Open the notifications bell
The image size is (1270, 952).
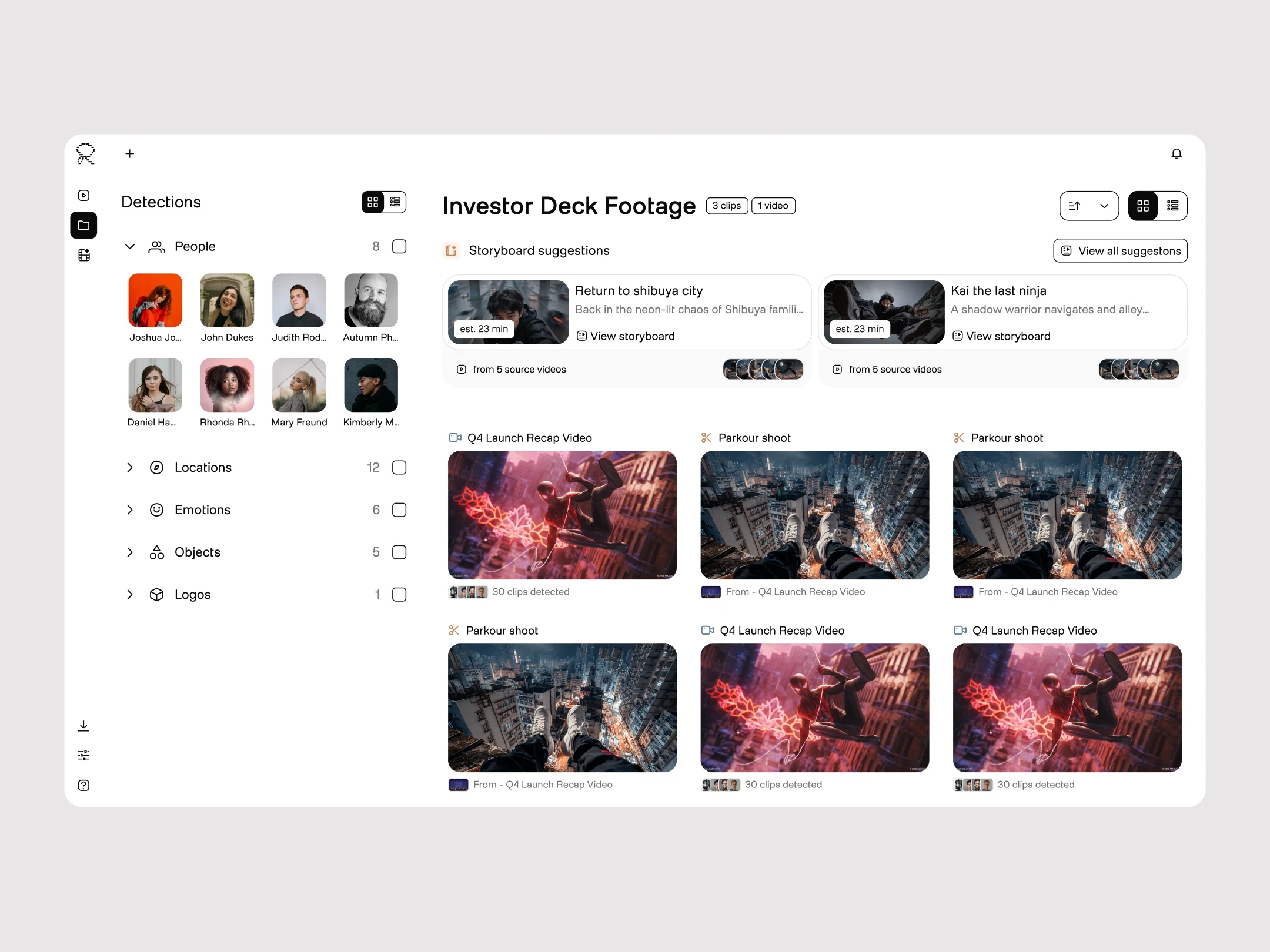[x=1176, y=154]
